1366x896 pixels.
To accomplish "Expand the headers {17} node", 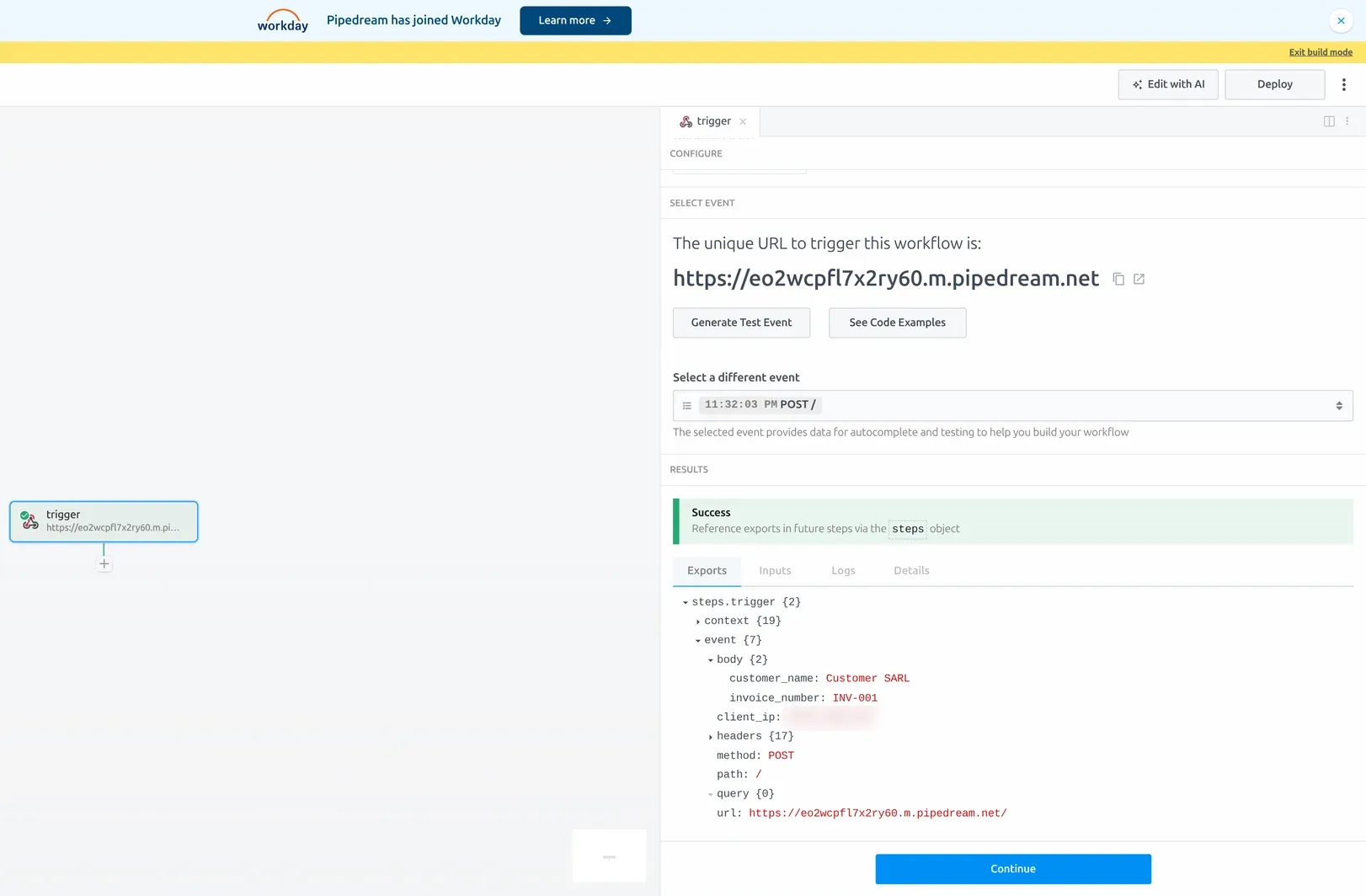I will coord(711,737).
